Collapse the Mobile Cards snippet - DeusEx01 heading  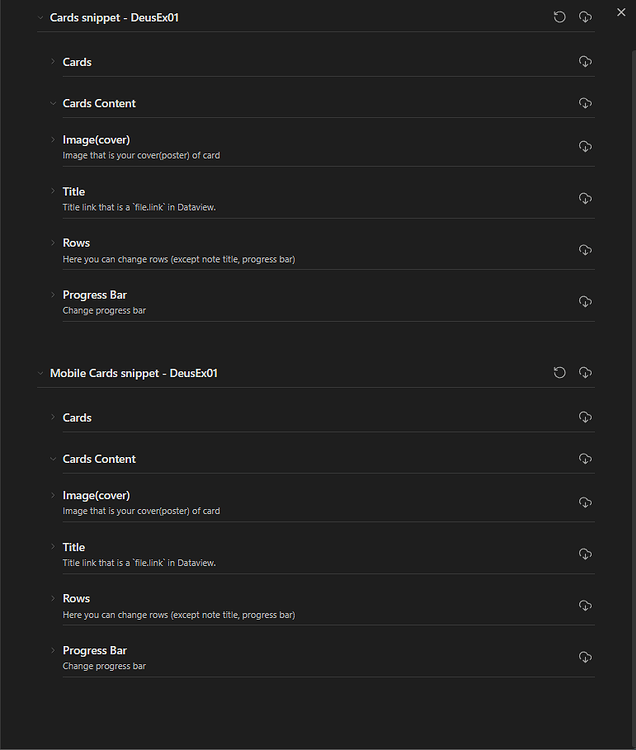coord(40,373)
